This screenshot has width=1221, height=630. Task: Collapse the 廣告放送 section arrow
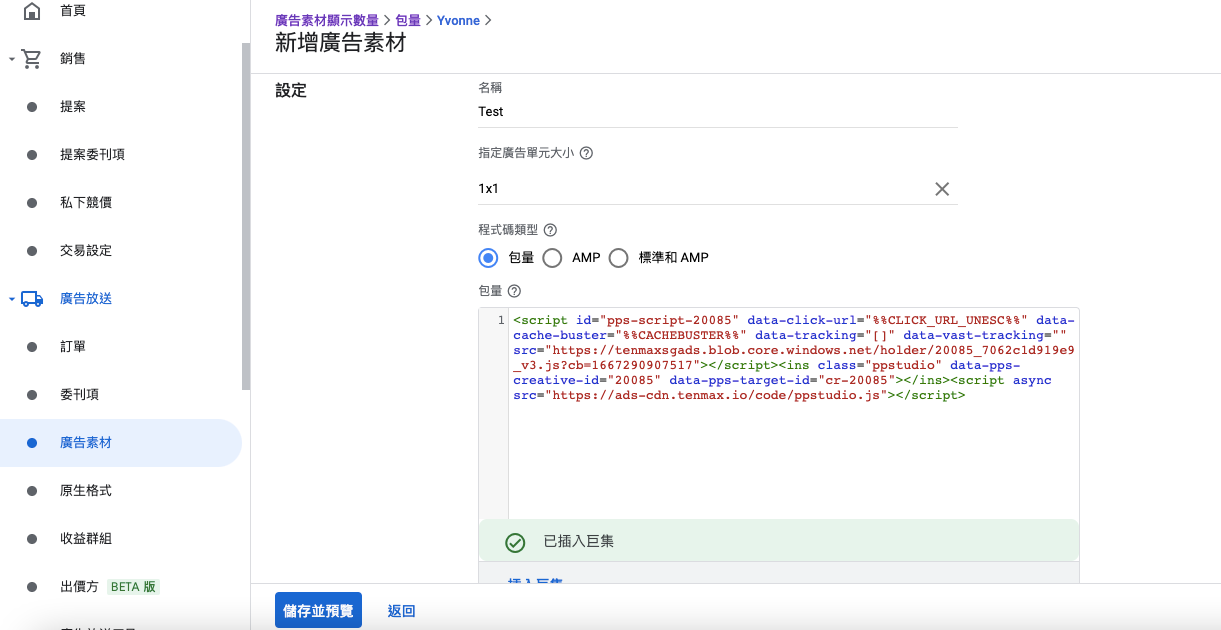(x=11, y=299)
